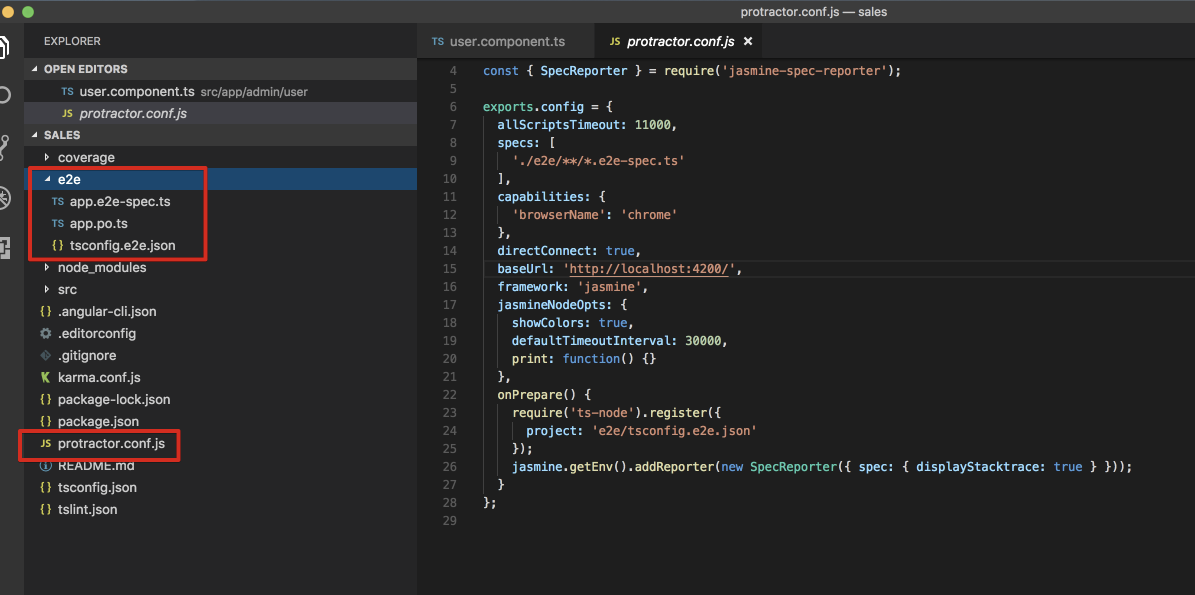Collapse the e2e folder
The height and width of the screenshot is (595, 1195).
tap(221, 179)
